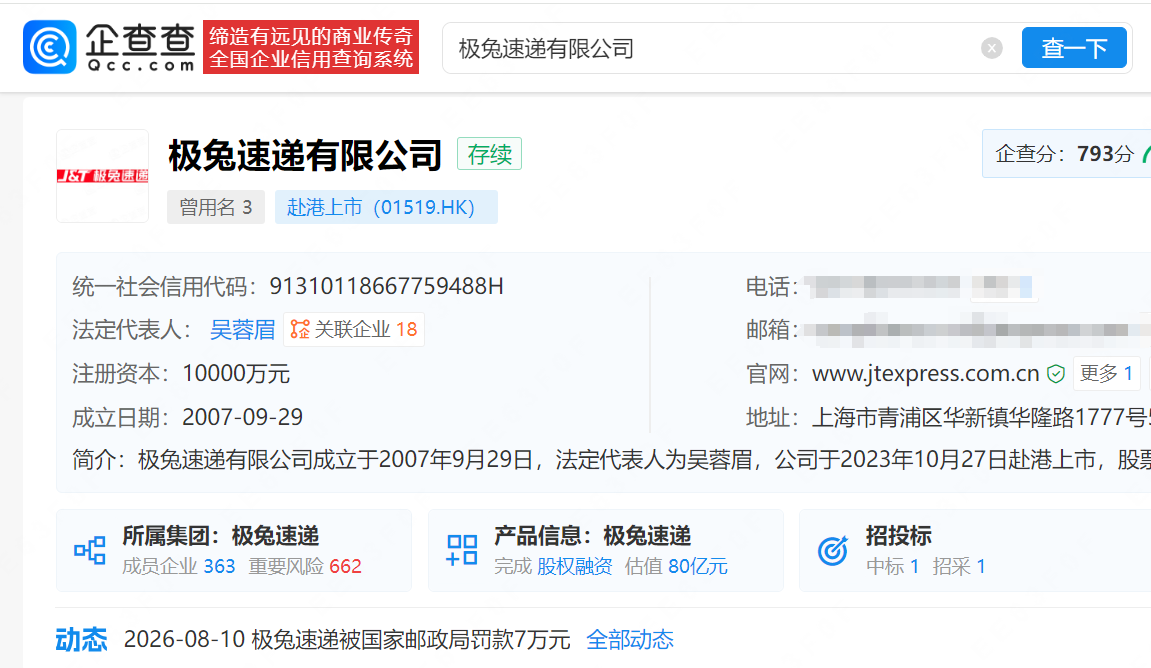Open 股权融资 financing details
The width and height of the screenshot is (1151, 668).
(574, 567)
